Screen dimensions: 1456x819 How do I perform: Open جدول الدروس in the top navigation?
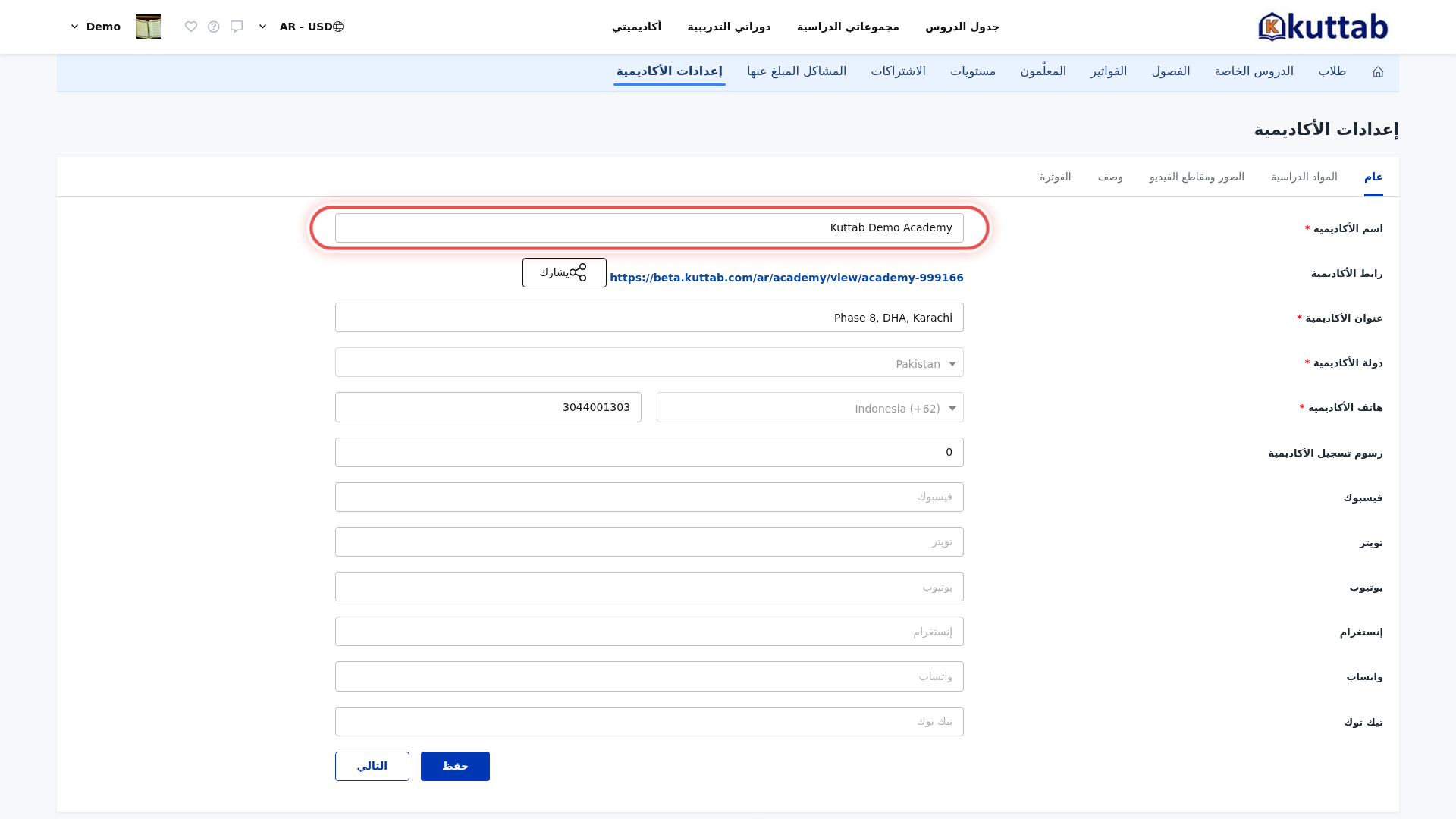coord(962,27)
